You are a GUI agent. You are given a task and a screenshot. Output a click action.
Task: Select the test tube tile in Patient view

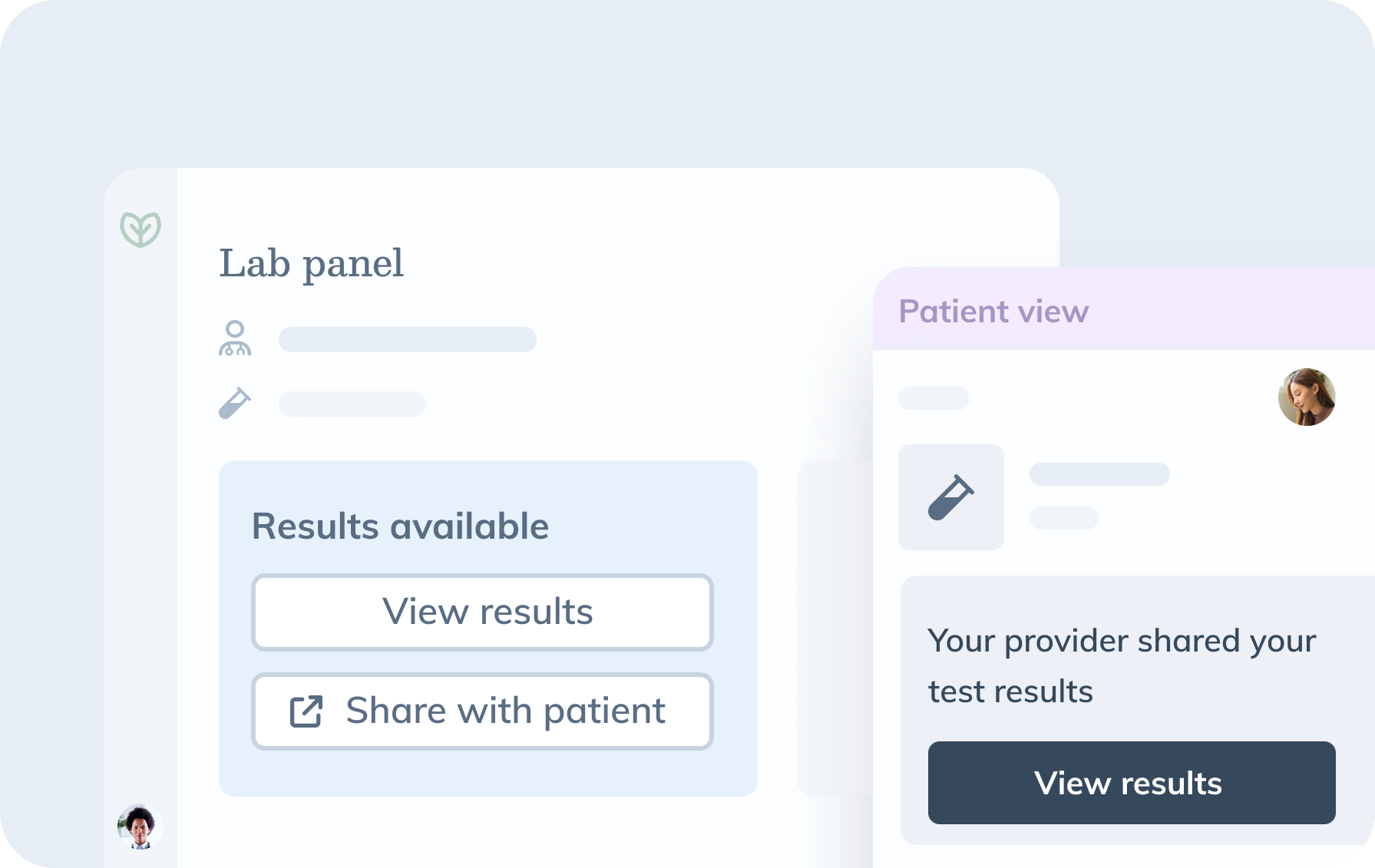[x=951, y=497]
